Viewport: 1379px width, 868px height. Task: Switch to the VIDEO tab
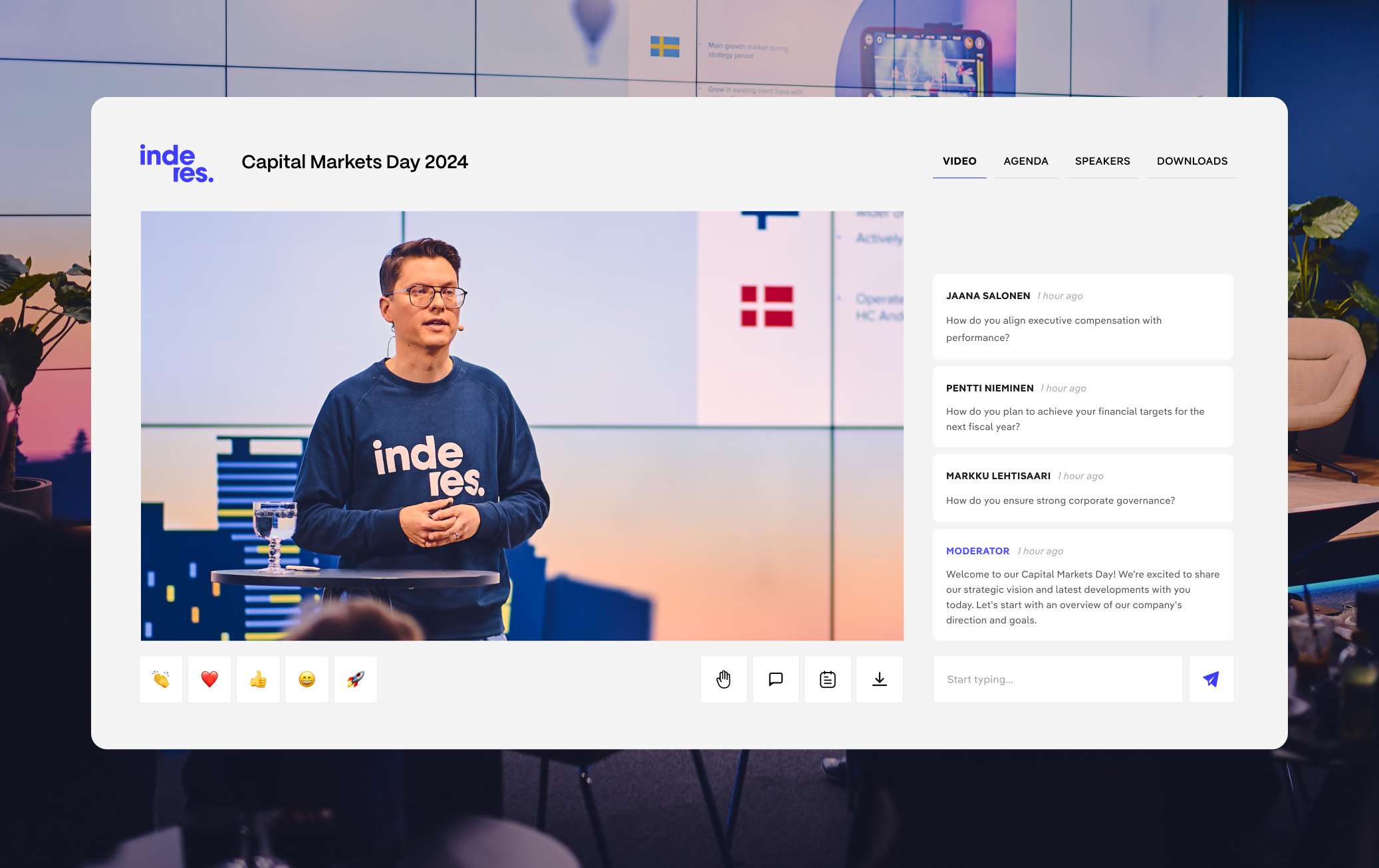point(959,162)
